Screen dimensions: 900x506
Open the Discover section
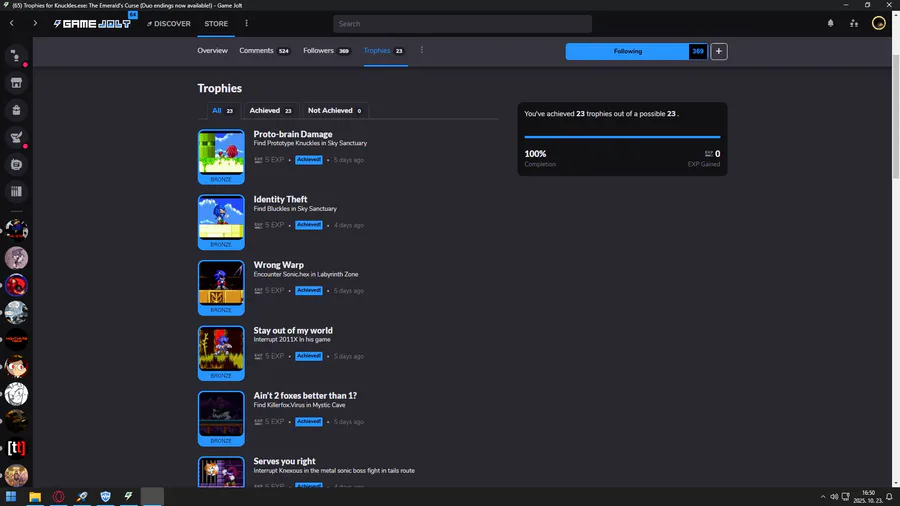coord(168,24)
